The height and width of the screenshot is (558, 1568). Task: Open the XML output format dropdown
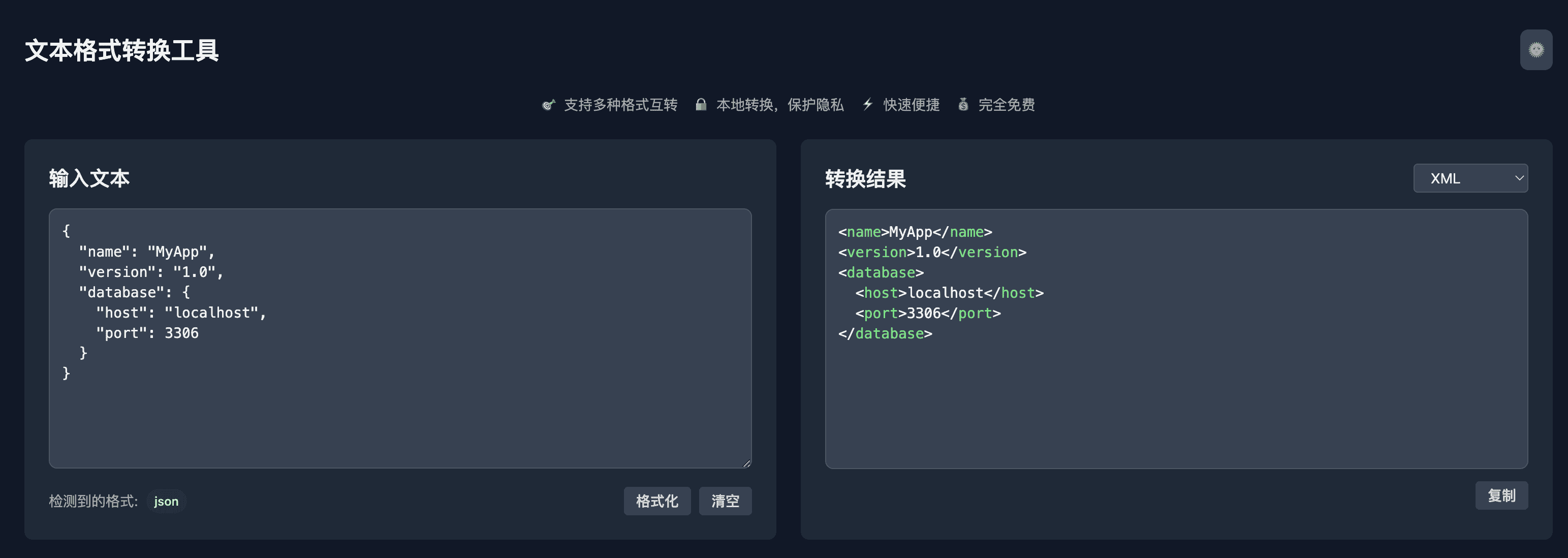pos(1461,178)
